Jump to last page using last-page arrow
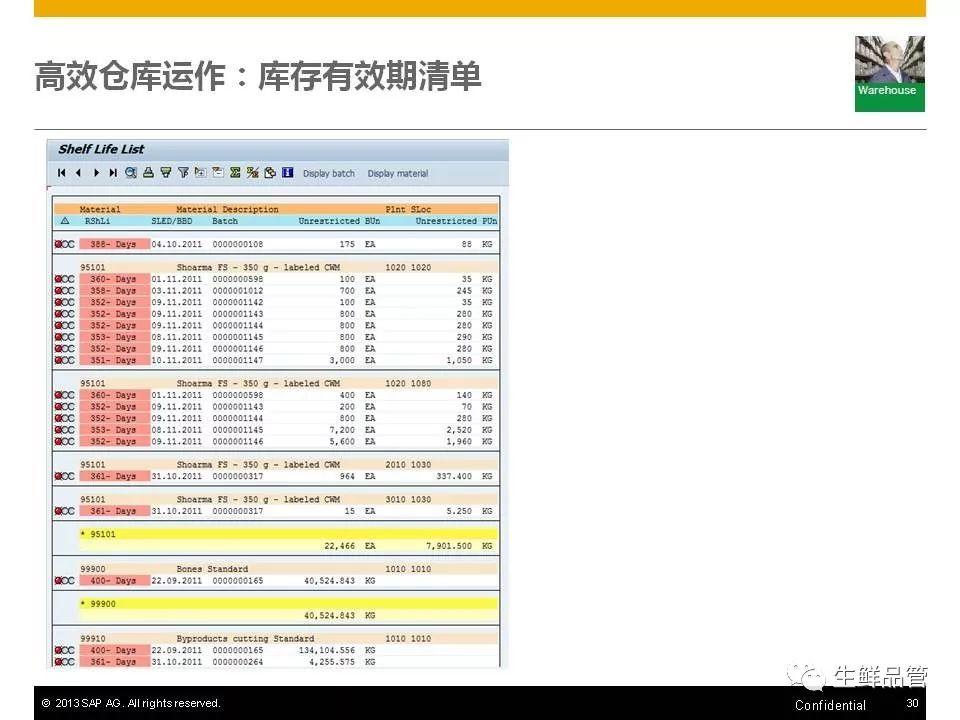This screenshot has height=720, width=960. click(113, 173)
